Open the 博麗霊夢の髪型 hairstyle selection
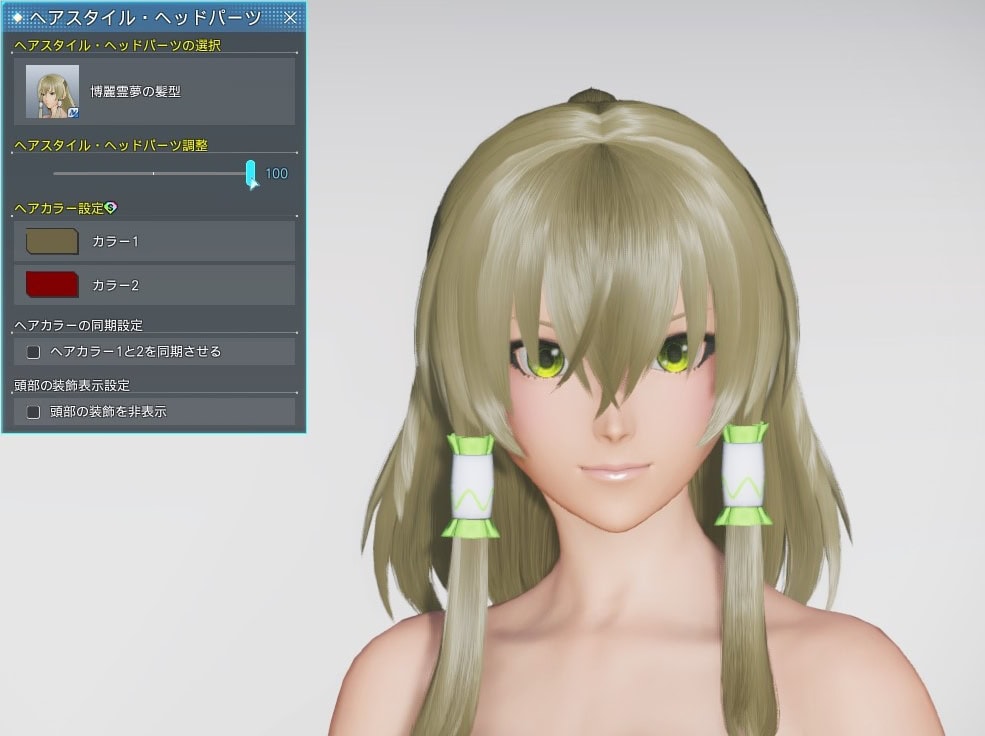The image size is (985, 736). pos(154,91)
